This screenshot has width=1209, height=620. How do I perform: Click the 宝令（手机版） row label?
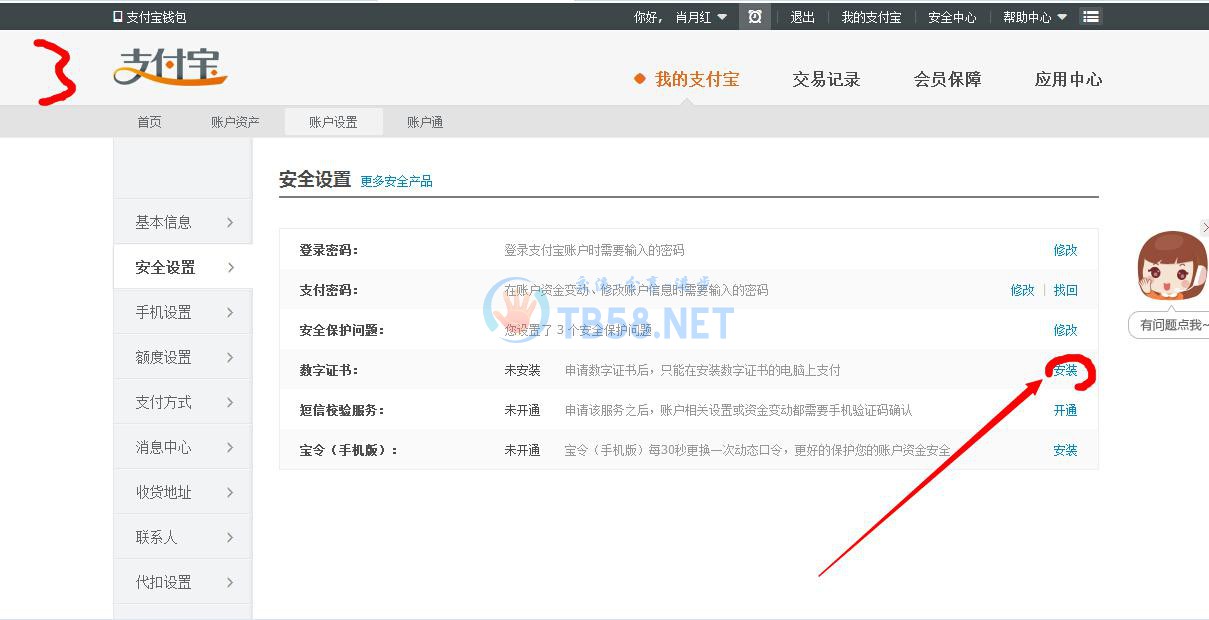point(349,450)
